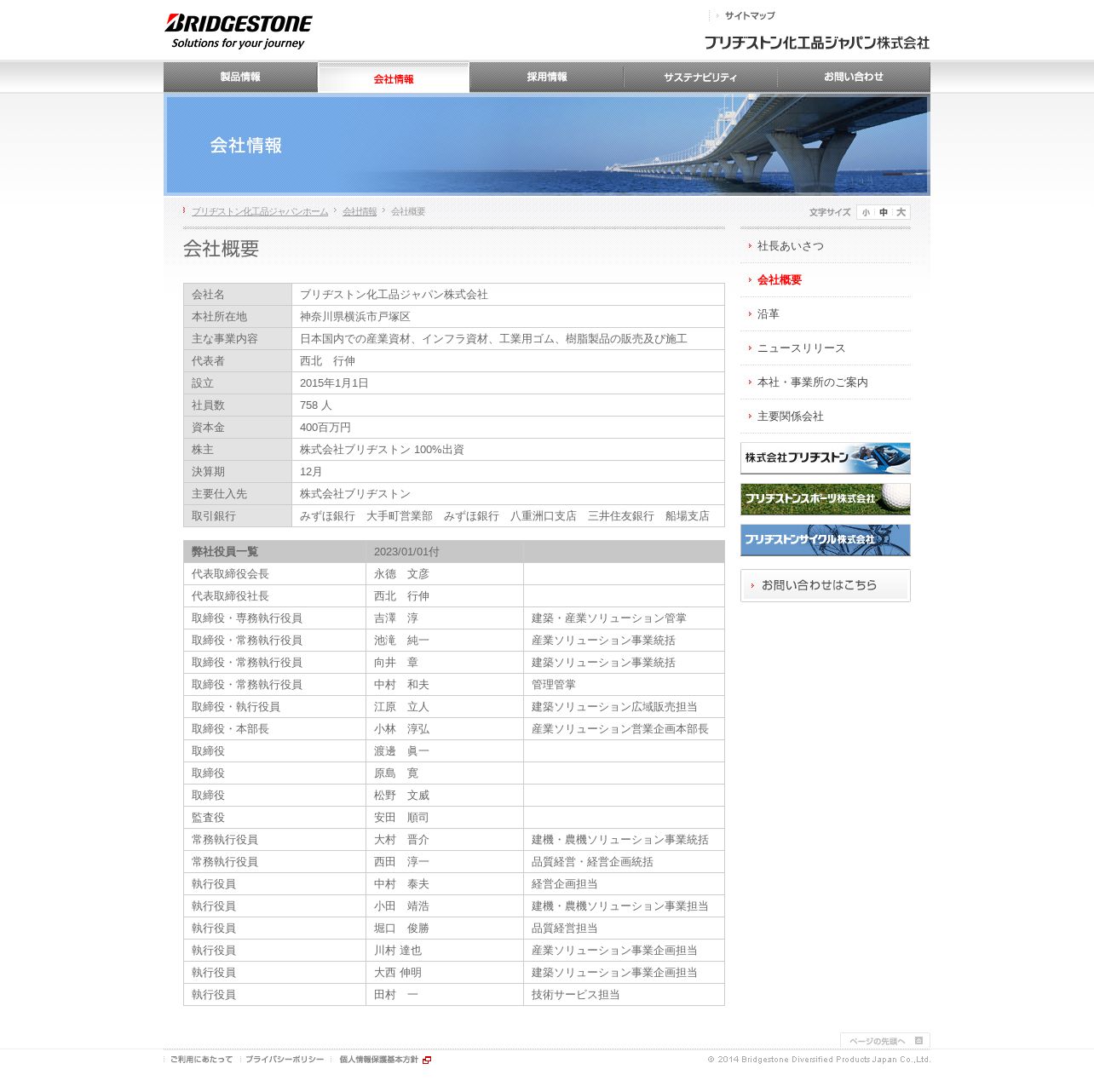
Task: Click the ブリヂストンサイクル株式会社 banner
Action: coord(826,540)
